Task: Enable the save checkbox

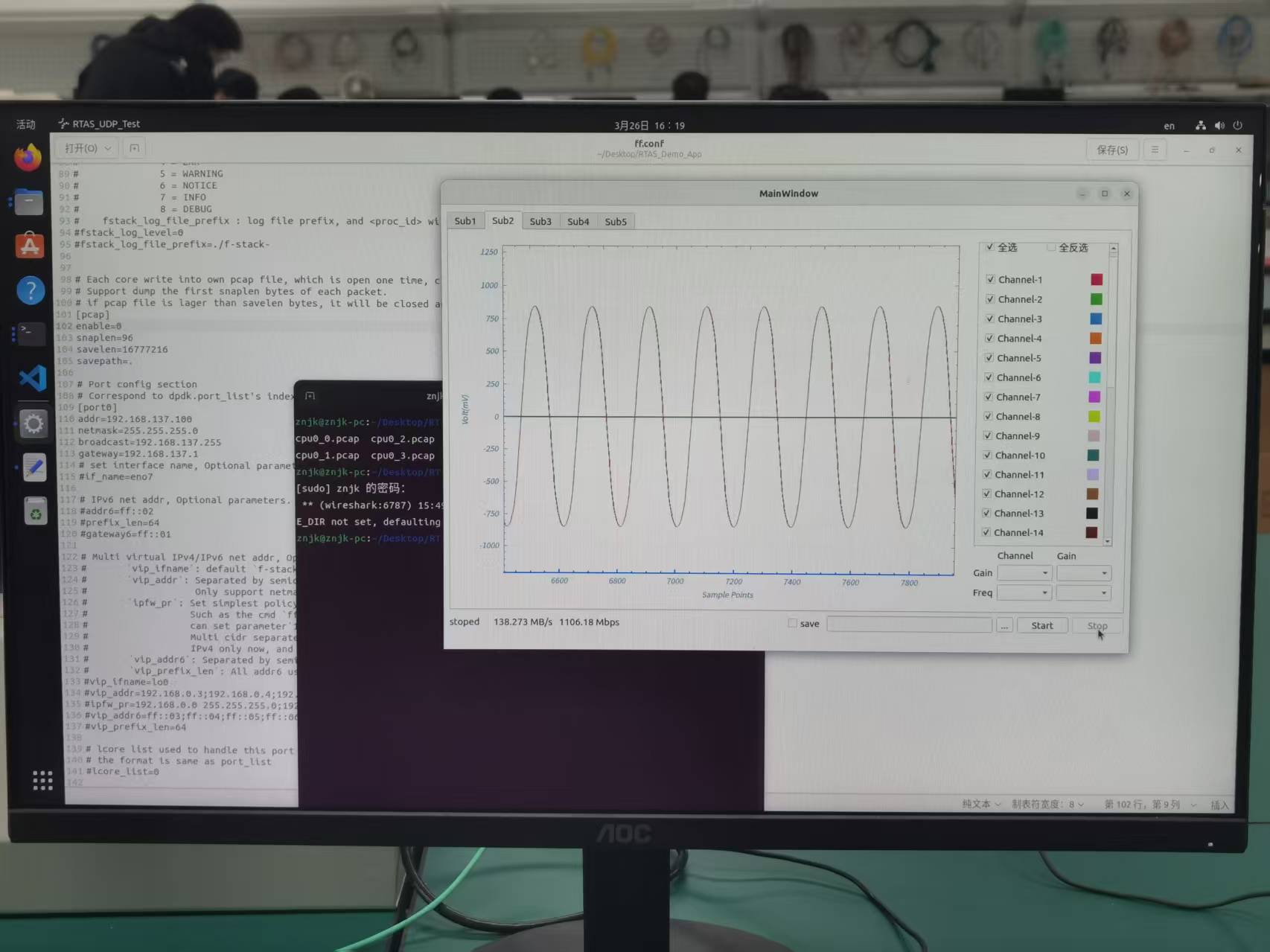Action: (792, 623)
